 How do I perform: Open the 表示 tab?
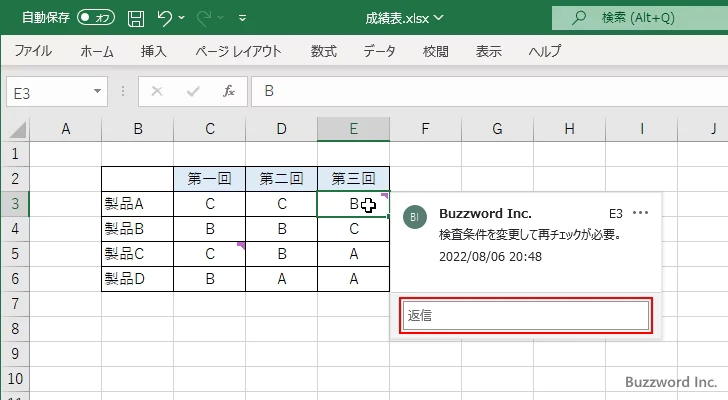489,51
